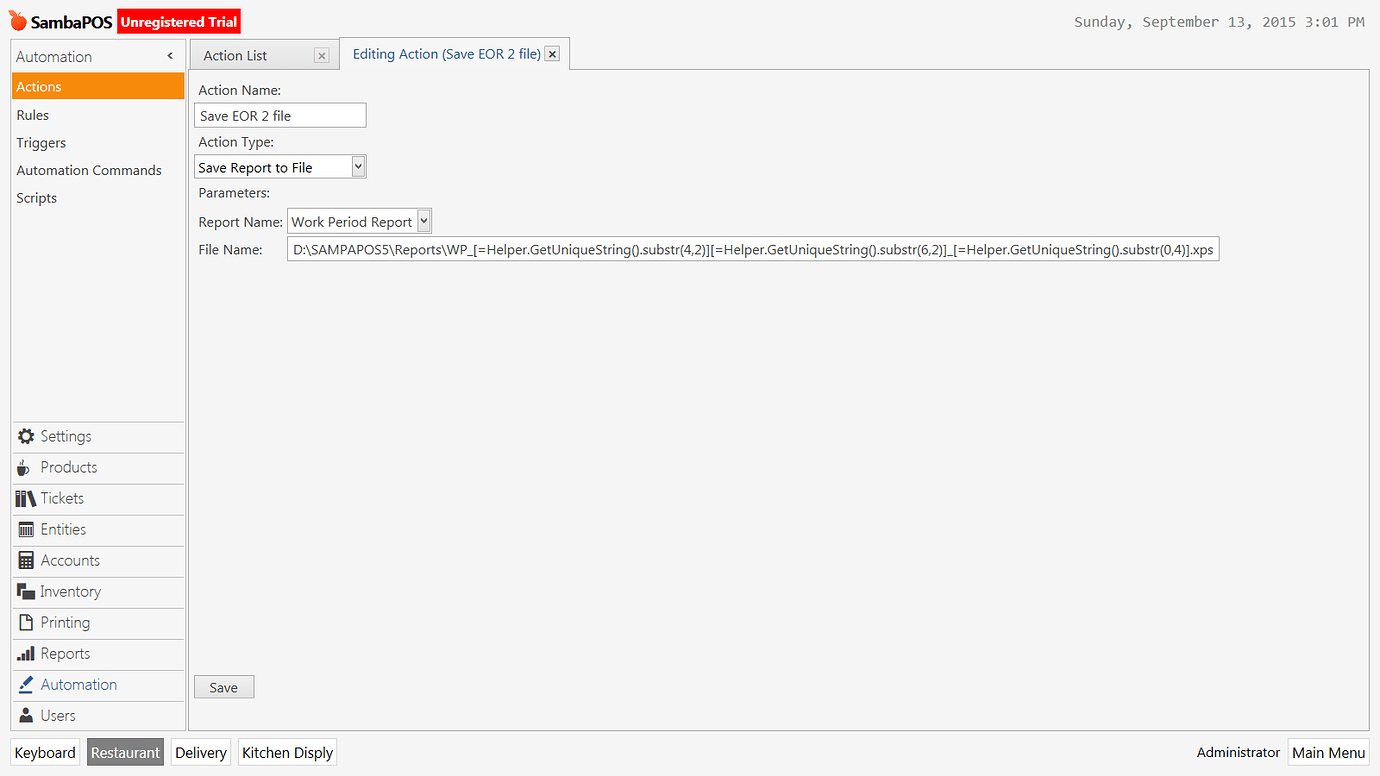Save the Save EOR 2 file action
Image resolution: width=1380 pixels, height=776 pixels.
tap(223, 687)
